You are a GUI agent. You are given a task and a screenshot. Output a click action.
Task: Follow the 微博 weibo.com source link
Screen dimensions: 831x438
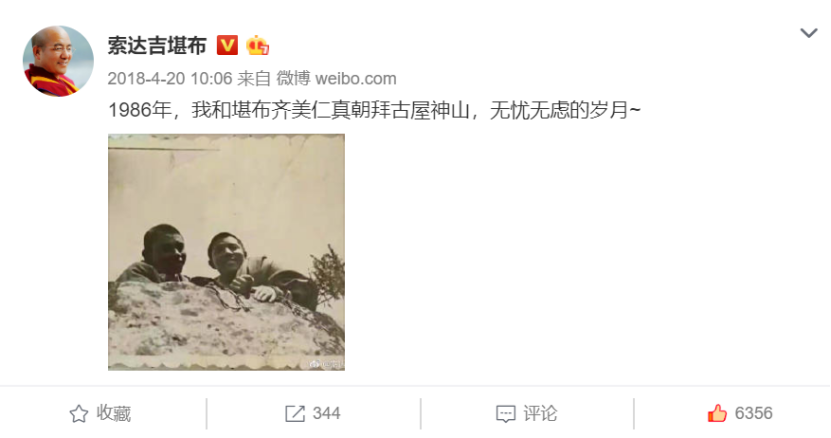pyautogui.click(x=337, y=78)
